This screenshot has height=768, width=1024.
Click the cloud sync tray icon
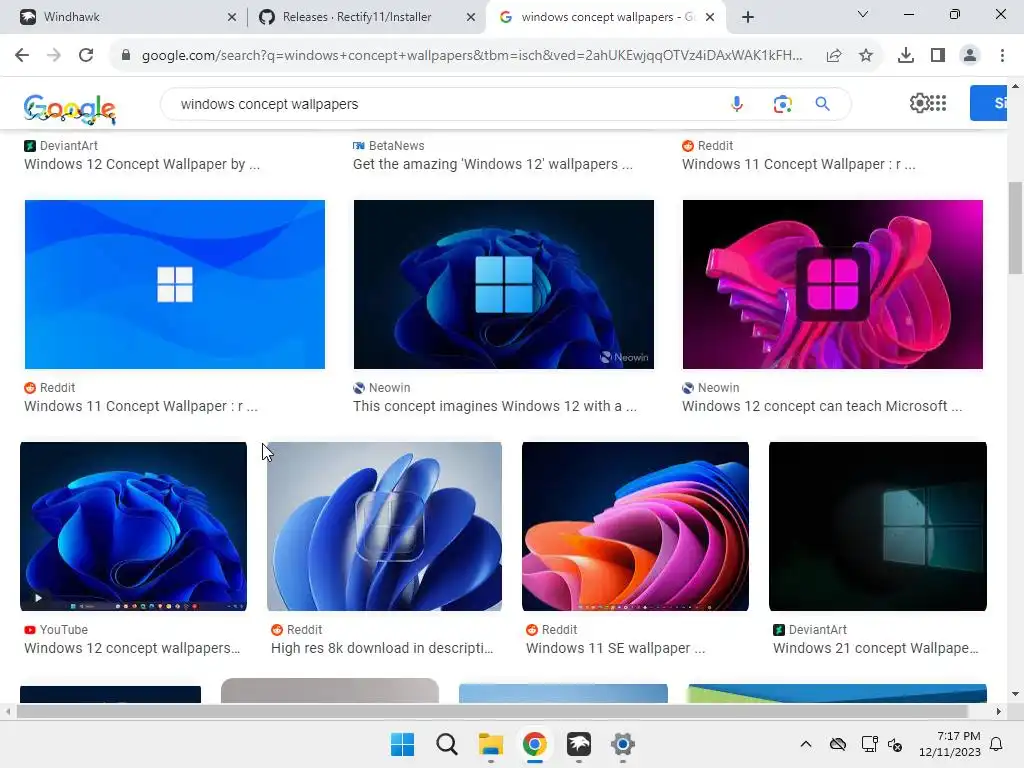coord(838,744)
